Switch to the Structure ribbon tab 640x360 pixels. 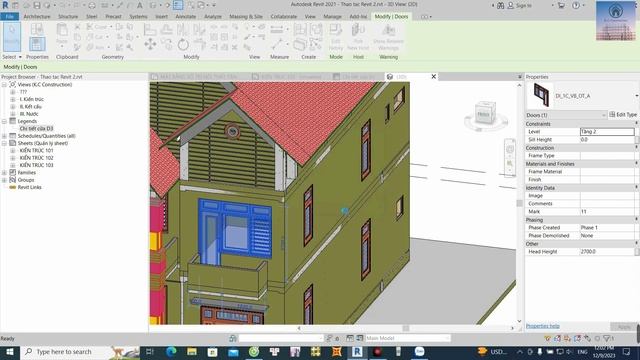pos(68,16)
